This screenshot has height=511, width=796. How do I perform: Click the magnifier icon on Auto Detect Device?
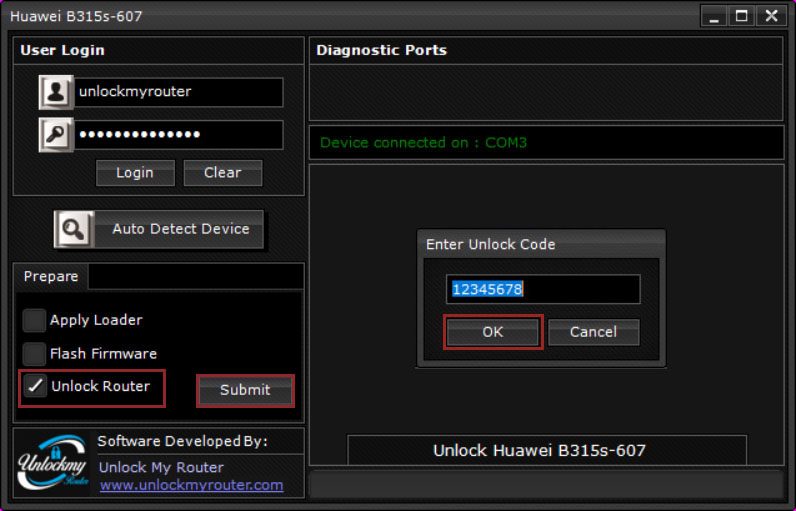(74, 229)
